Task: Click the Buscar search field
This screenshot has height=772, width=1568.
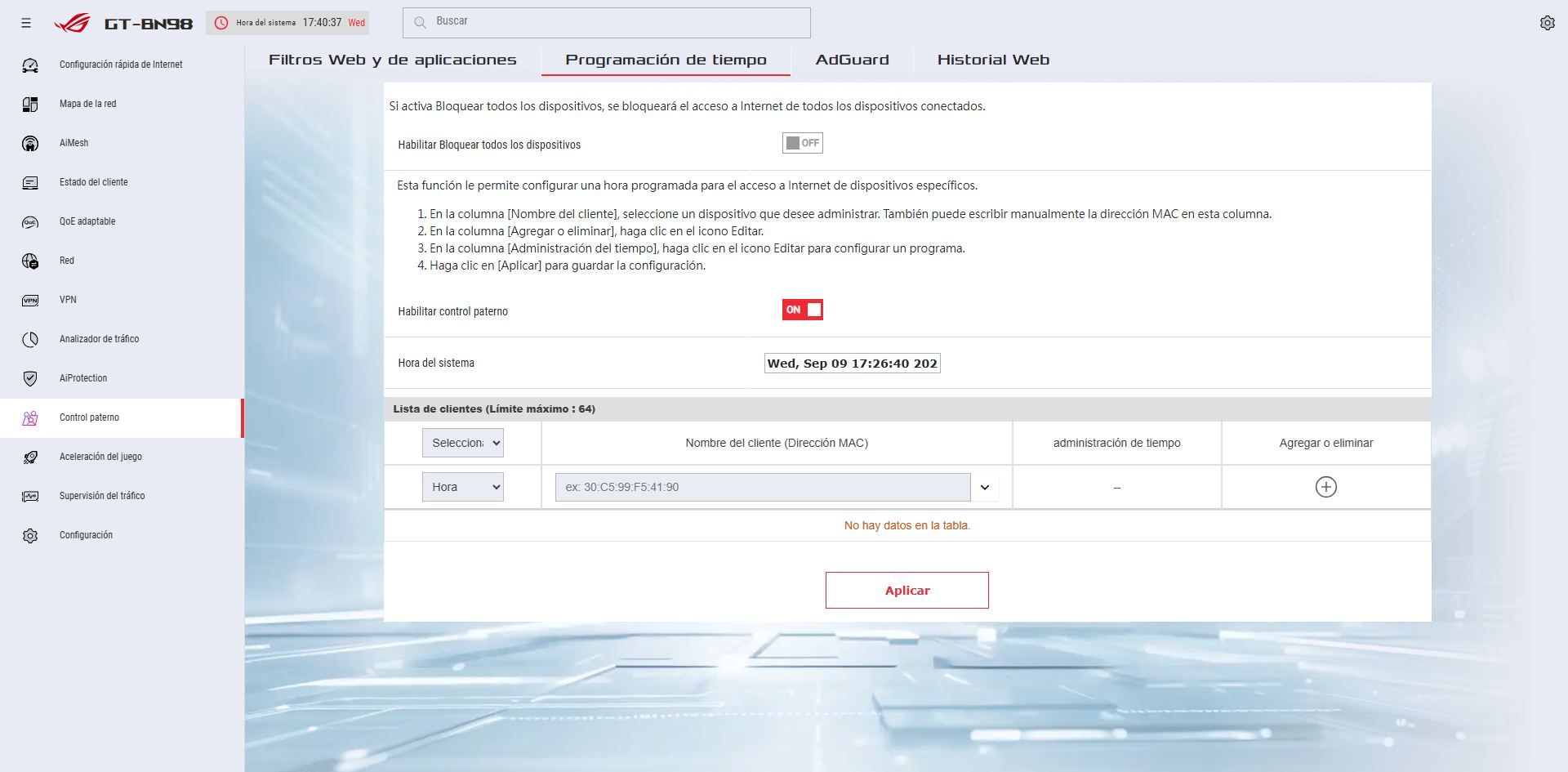Action: tap(606, 22)
